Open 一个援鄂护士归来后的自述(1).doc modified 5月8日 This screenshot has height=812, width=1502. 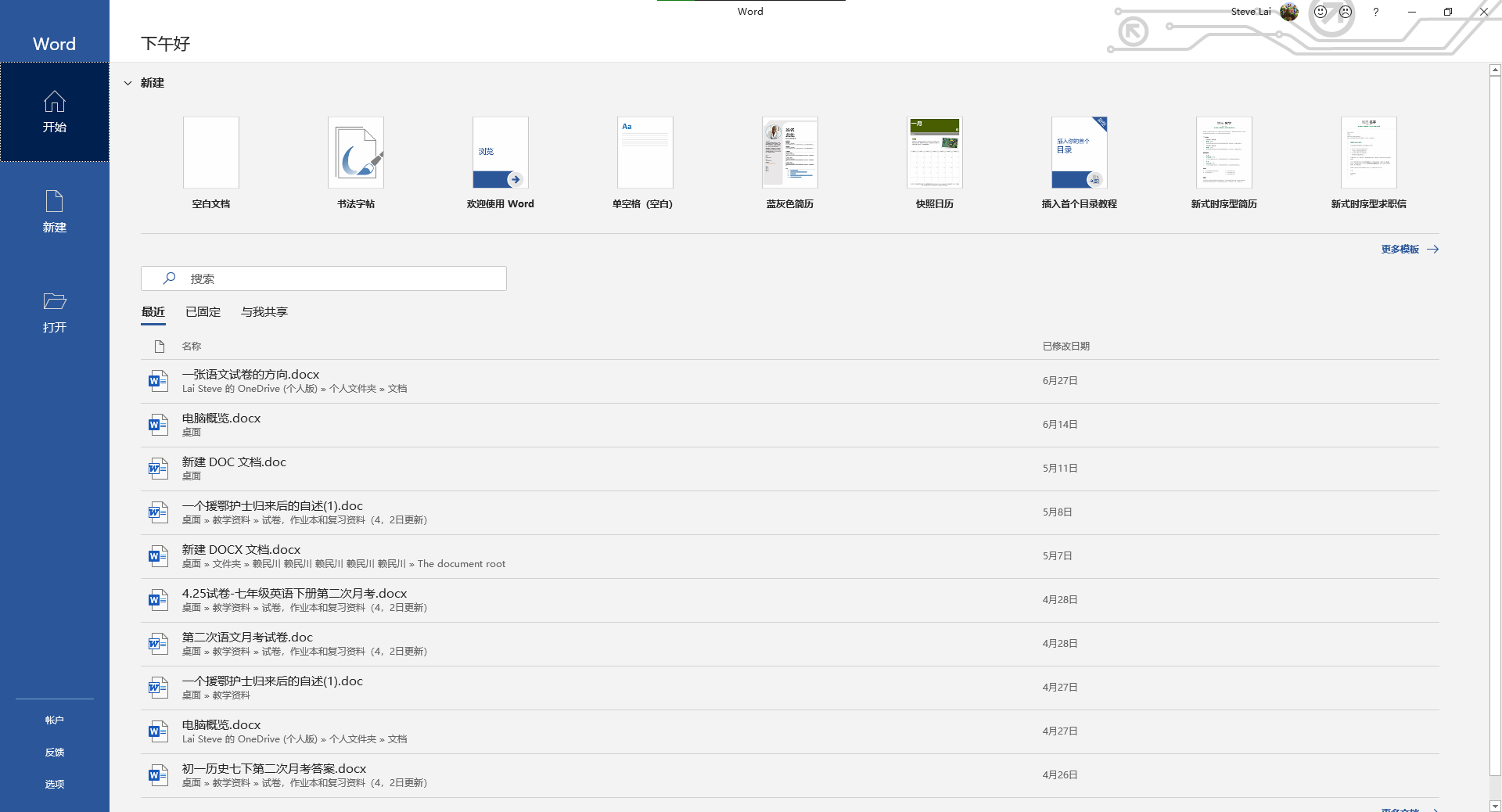790,513
